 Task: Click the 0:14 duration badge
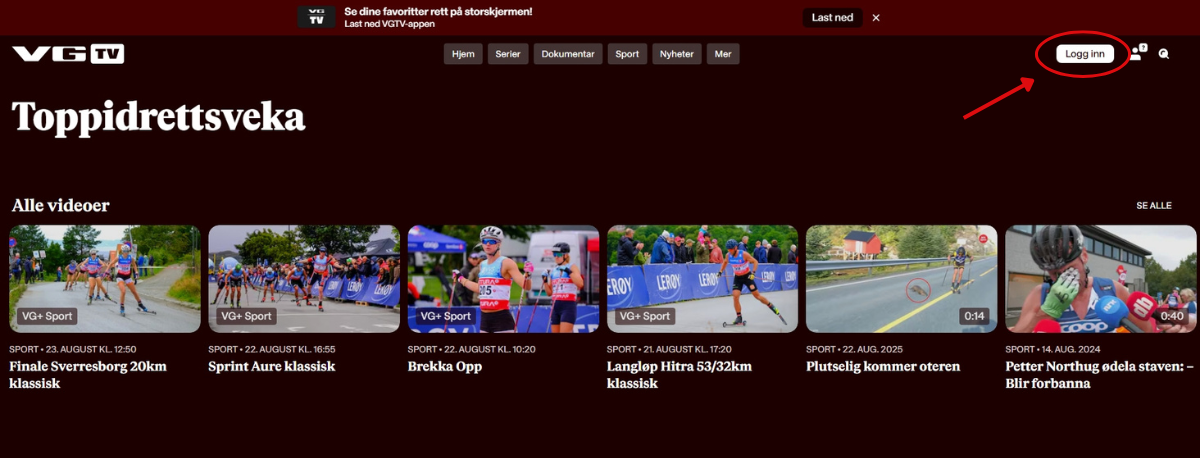tap(974, 316)
